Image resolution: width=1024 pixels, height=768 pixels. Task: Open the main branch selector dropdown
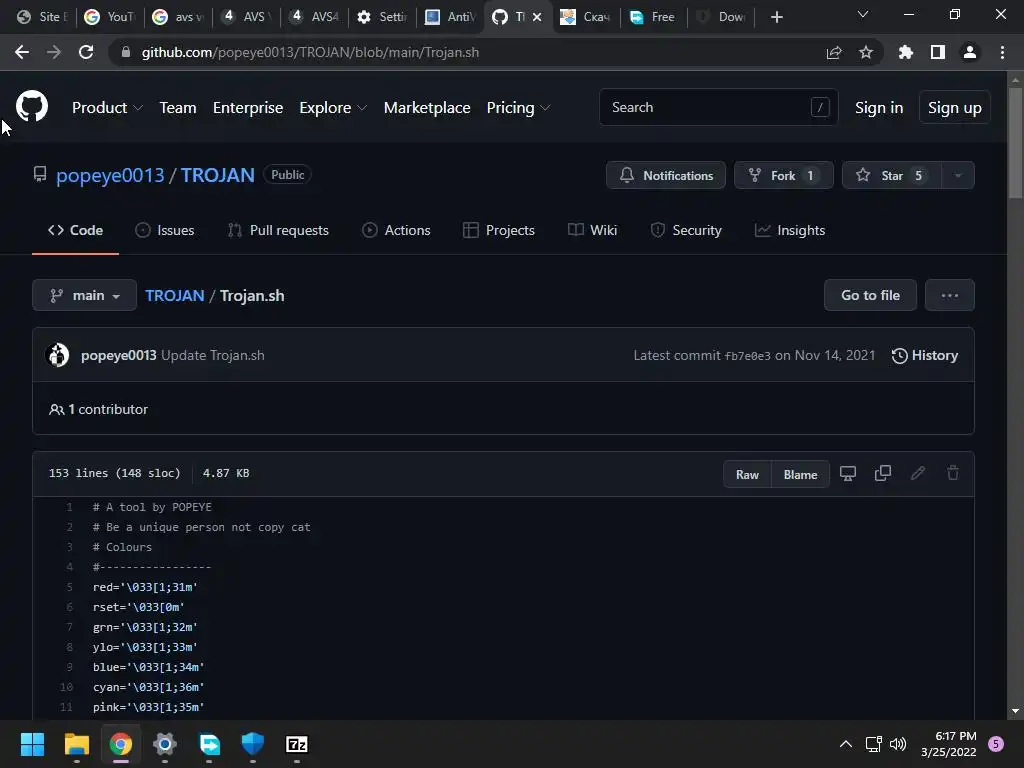(84, 295)
